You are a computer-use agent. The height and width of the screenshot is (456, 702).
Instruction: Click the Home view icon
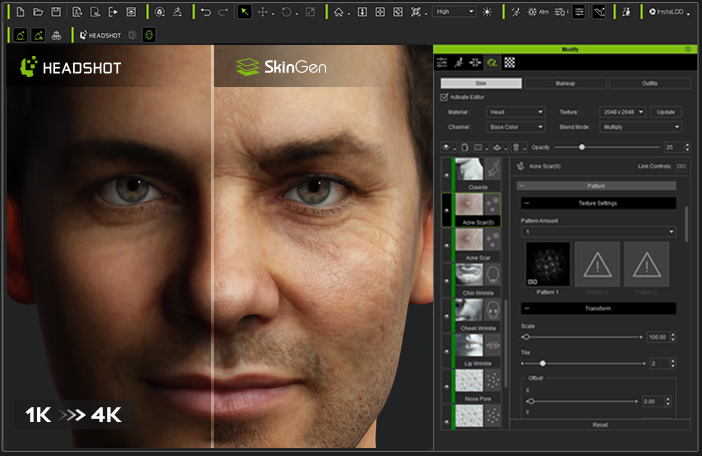coord(338,12)
